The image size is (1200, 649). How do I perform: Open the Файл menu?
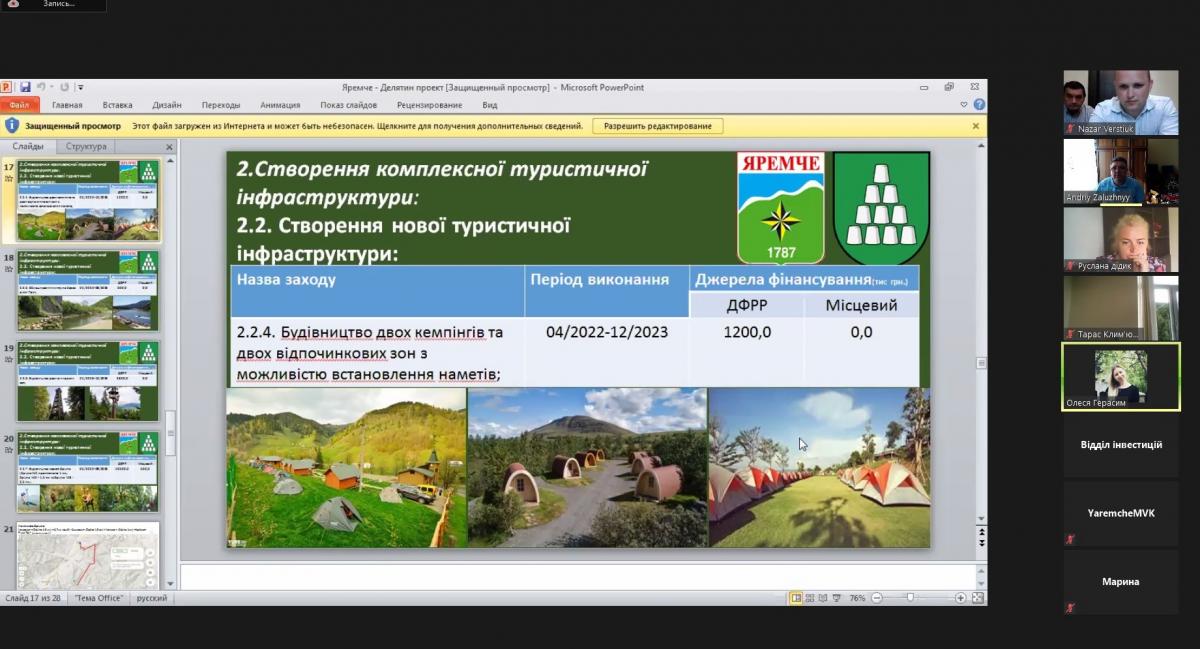[x=19, y=105]
